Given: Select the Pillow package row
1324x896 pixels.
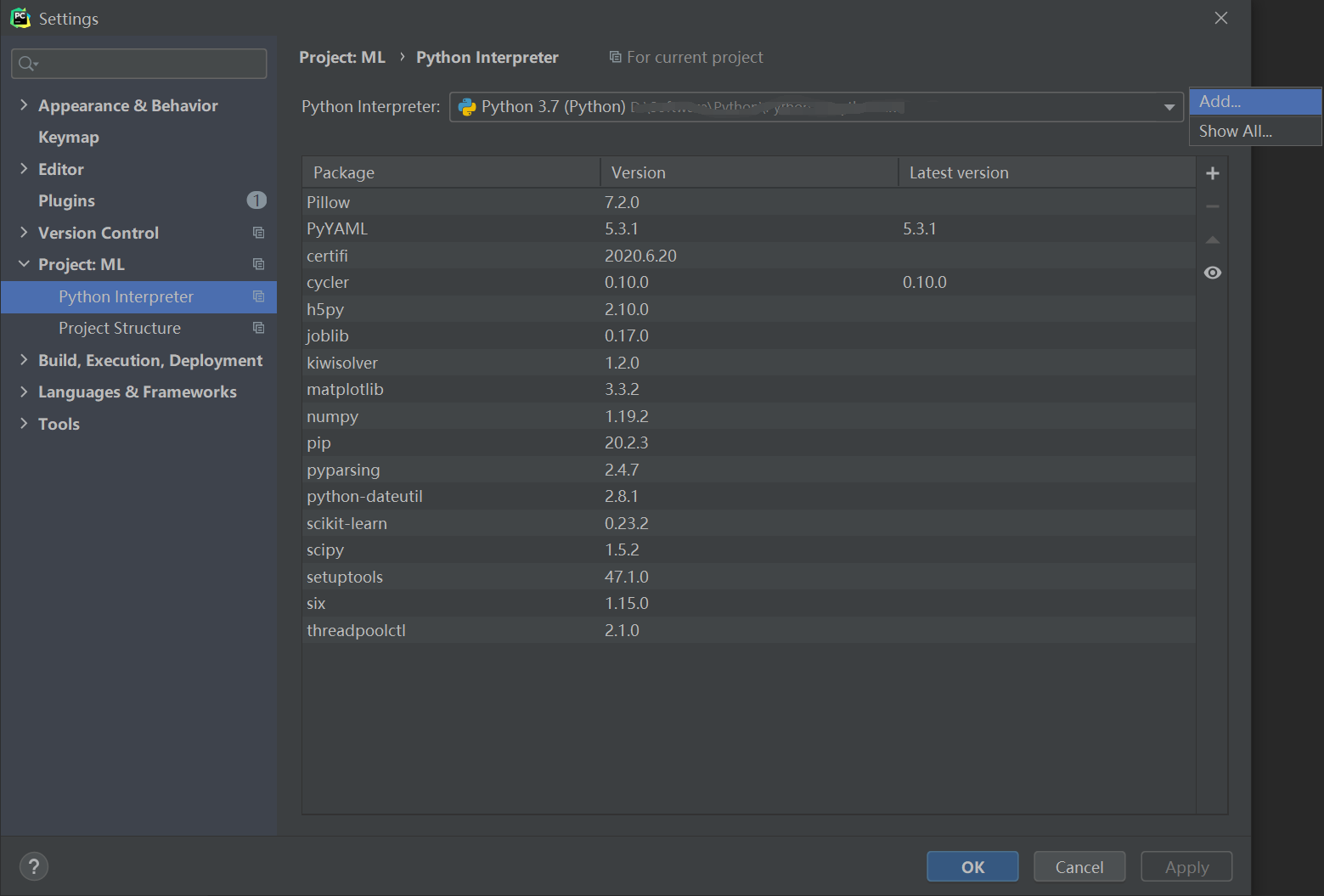Looking at the screenshot, I should tap(749, 202).
